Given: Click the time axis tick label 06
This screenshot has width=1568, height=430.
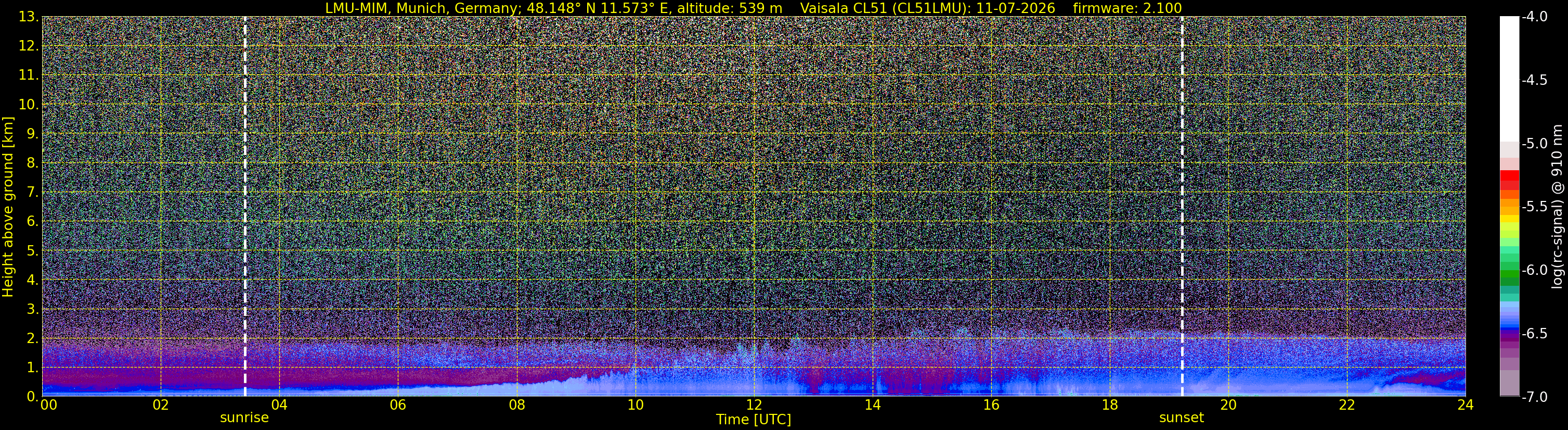Looking at the screenshot, I should pyautogui.click(x=397, y=406).
